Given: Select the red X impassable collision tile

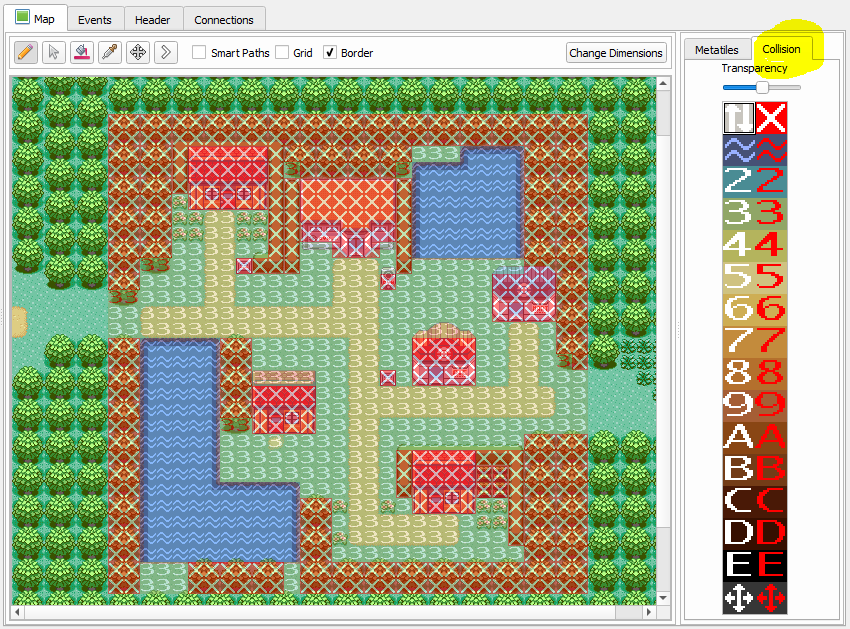Looking at the screenshot, I should (771, 118).
